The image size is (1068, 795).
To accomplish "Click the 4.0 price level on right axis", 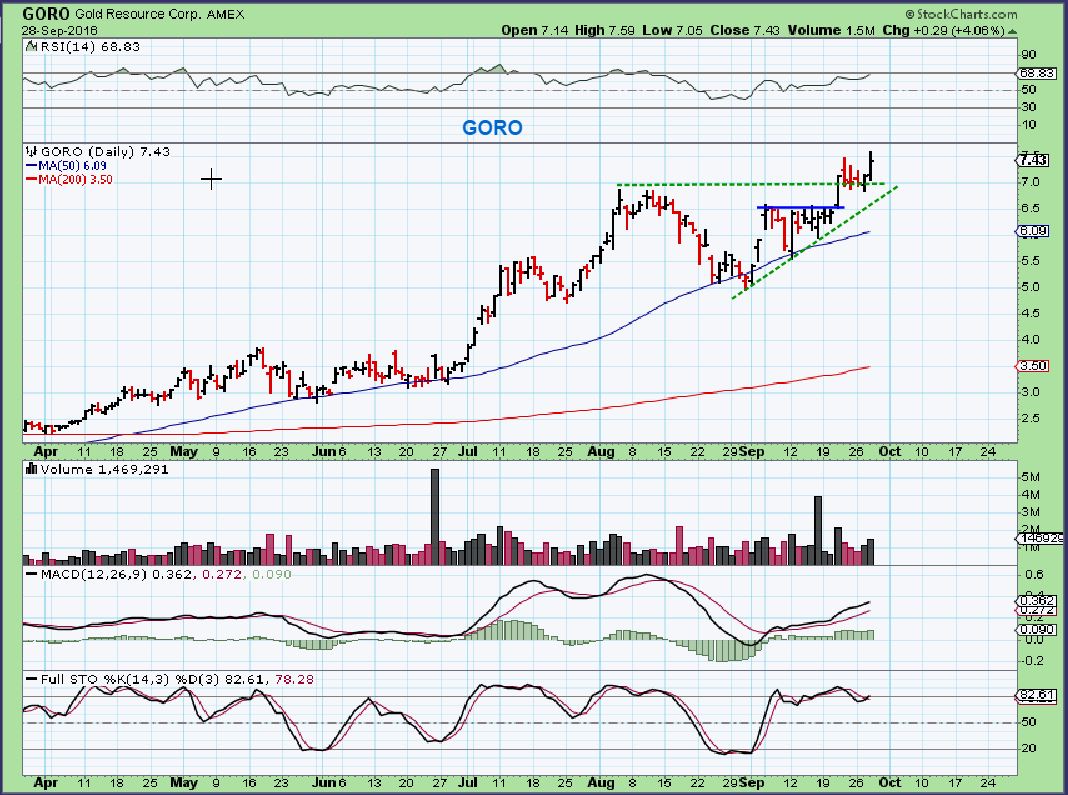I will point(1030,339).
